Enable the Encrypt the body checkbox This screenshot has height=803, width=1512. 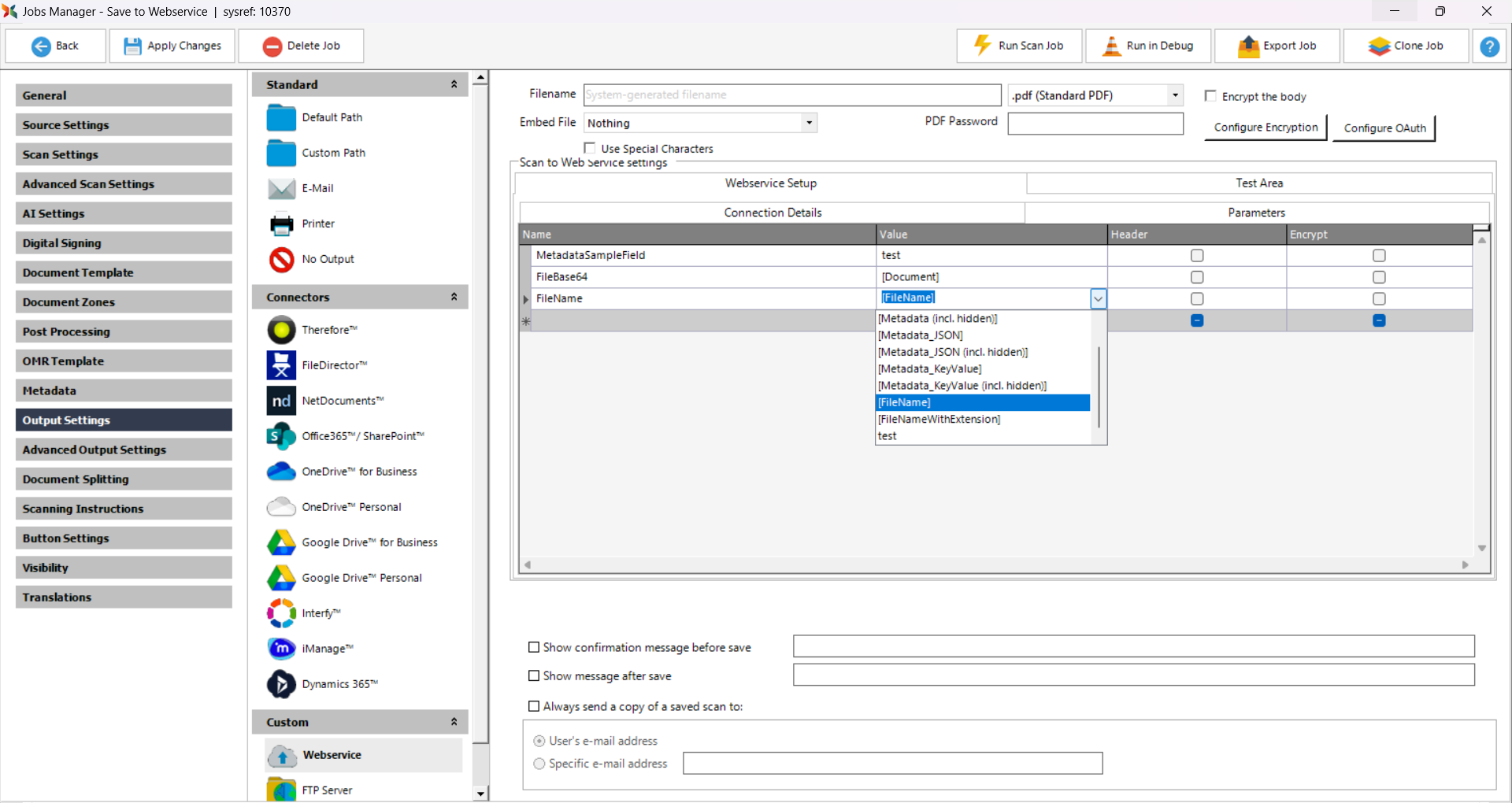coord(1210,96)
